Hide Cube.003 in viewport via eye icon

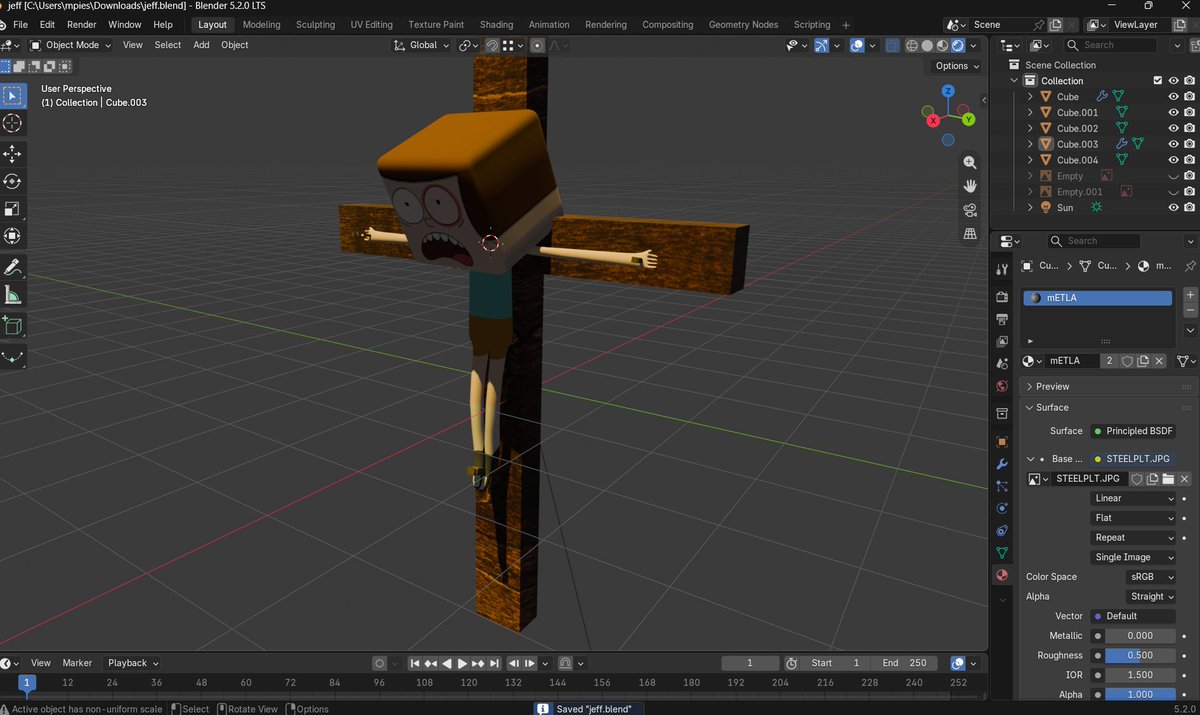coord(1173,144)
